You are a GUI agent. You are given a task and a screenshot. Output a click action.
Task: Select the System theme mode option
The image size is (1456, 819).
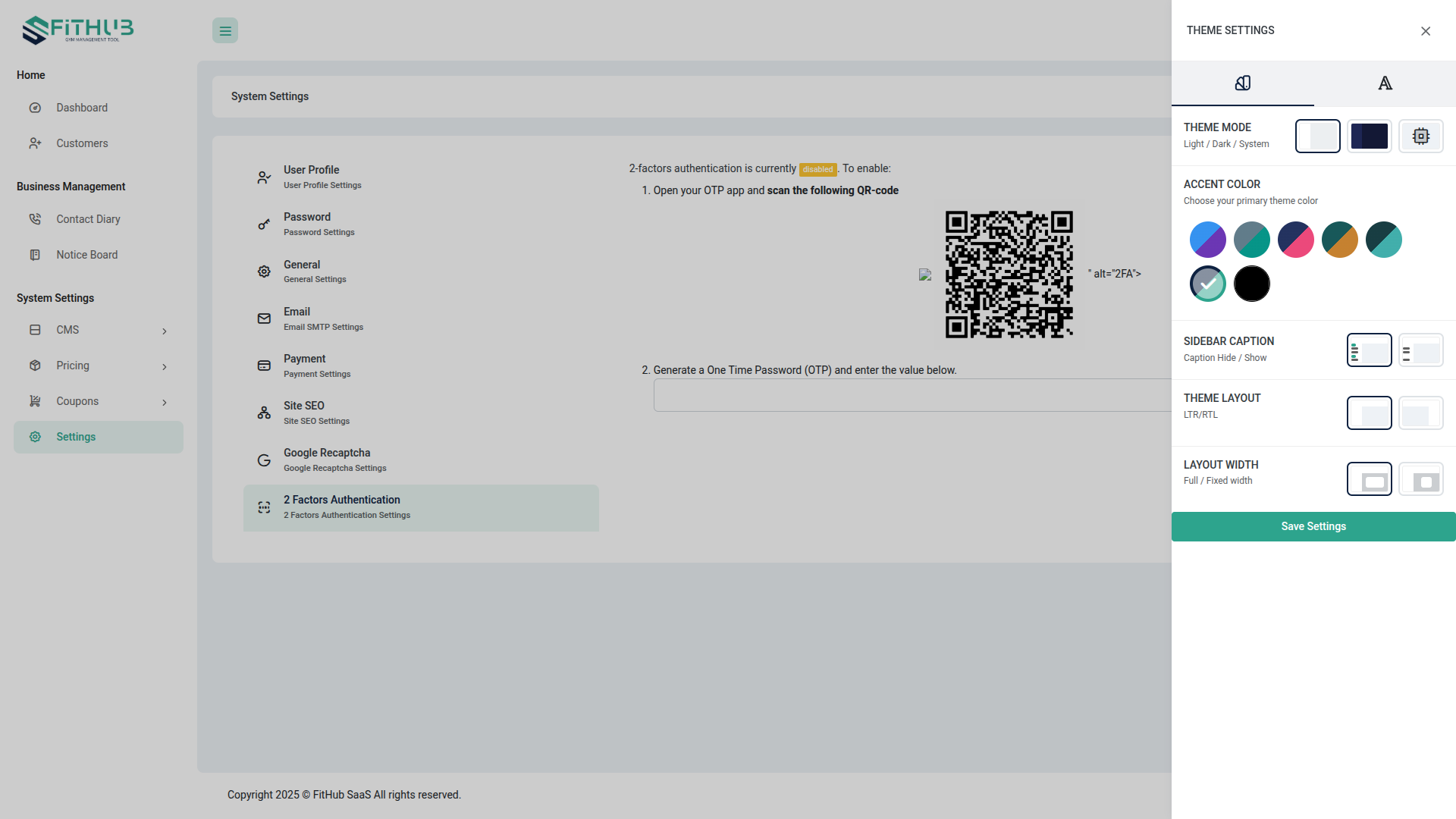1420,136
